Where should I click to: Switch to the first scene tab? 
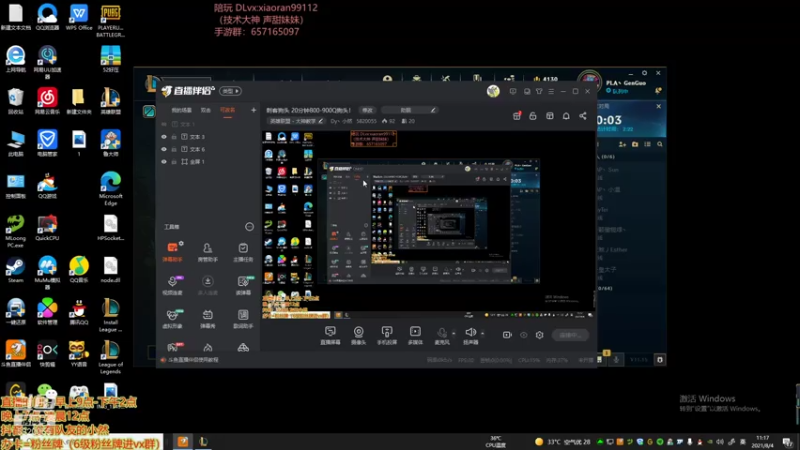[181, 110]
